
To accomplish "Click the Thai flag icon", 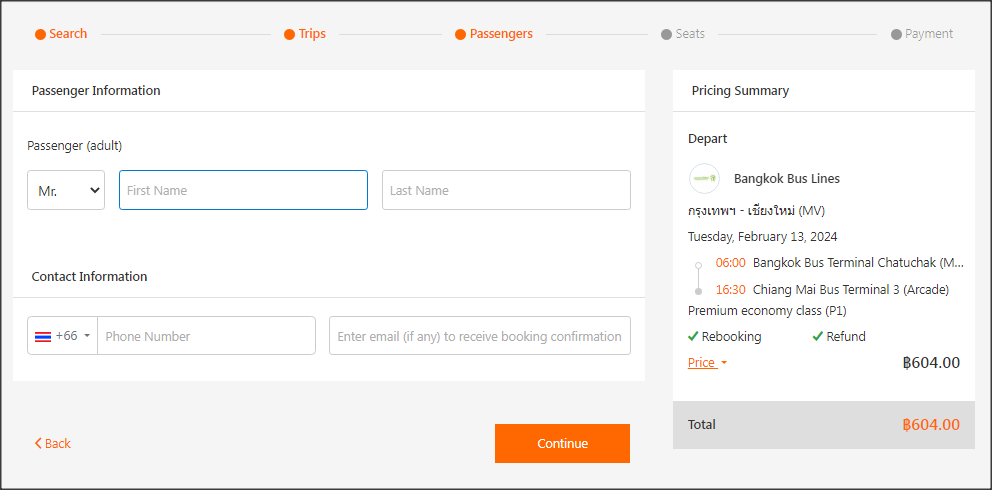I will 43,336.
